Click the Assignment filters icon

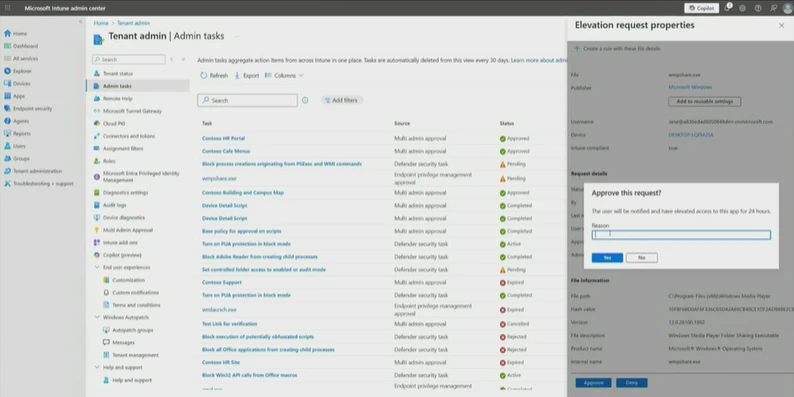(x=97, y=148)
